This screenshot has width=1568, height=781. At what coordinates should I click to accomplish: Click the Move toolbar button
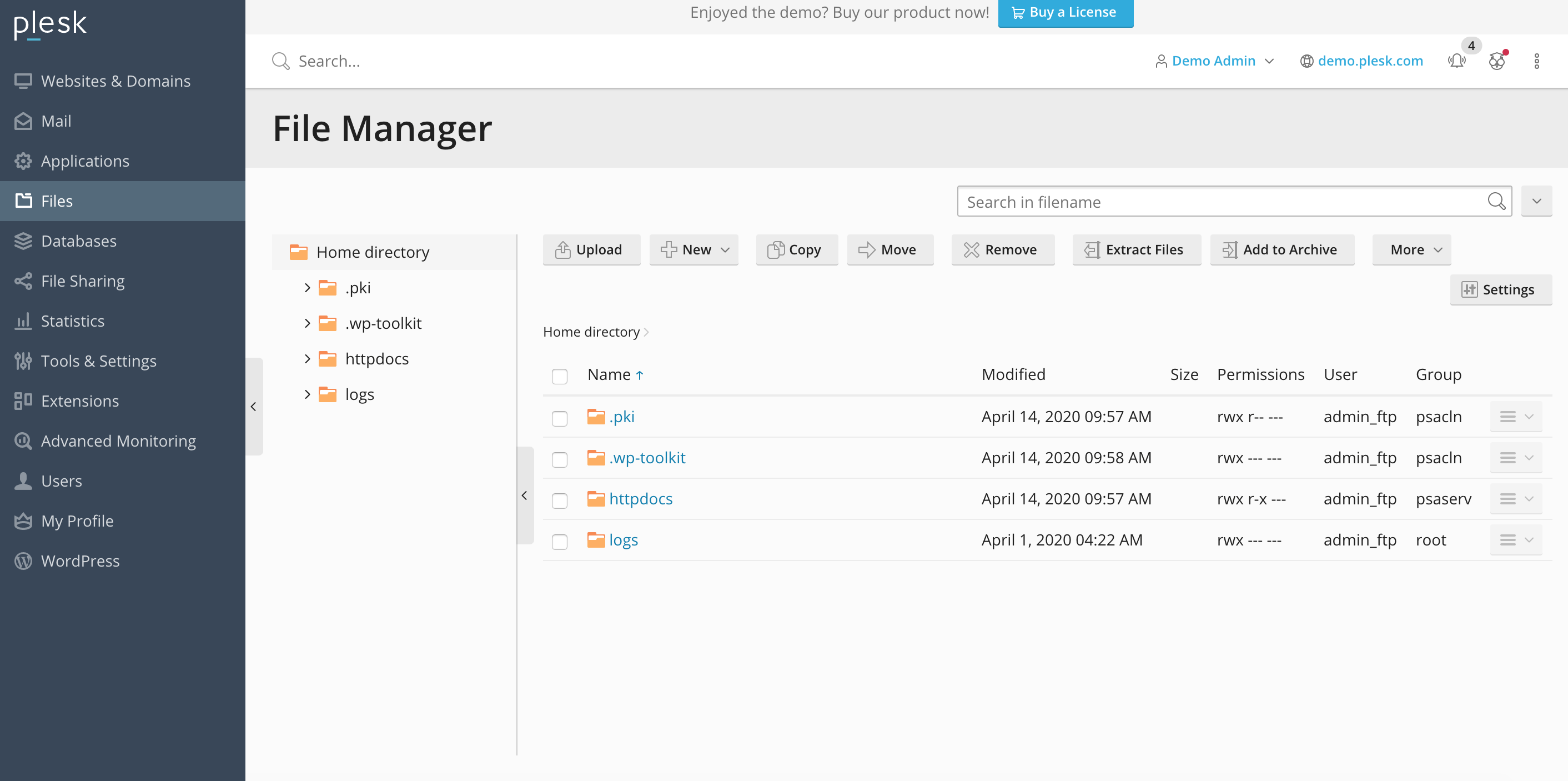point(890,249)
